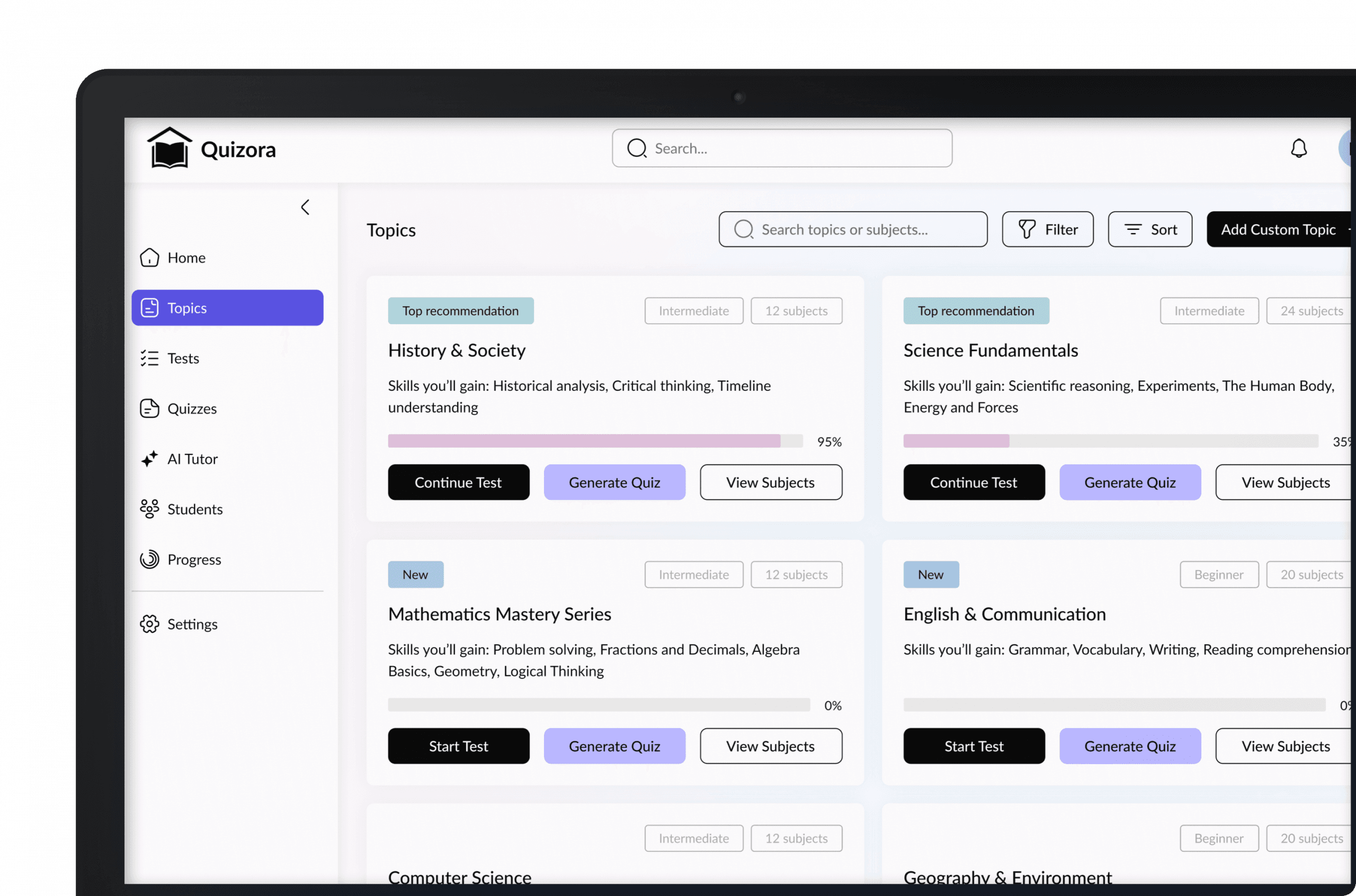Screen dimensions: 1356x896
Task: Start Test for English & Communication
Action: [x=974, y=746]
